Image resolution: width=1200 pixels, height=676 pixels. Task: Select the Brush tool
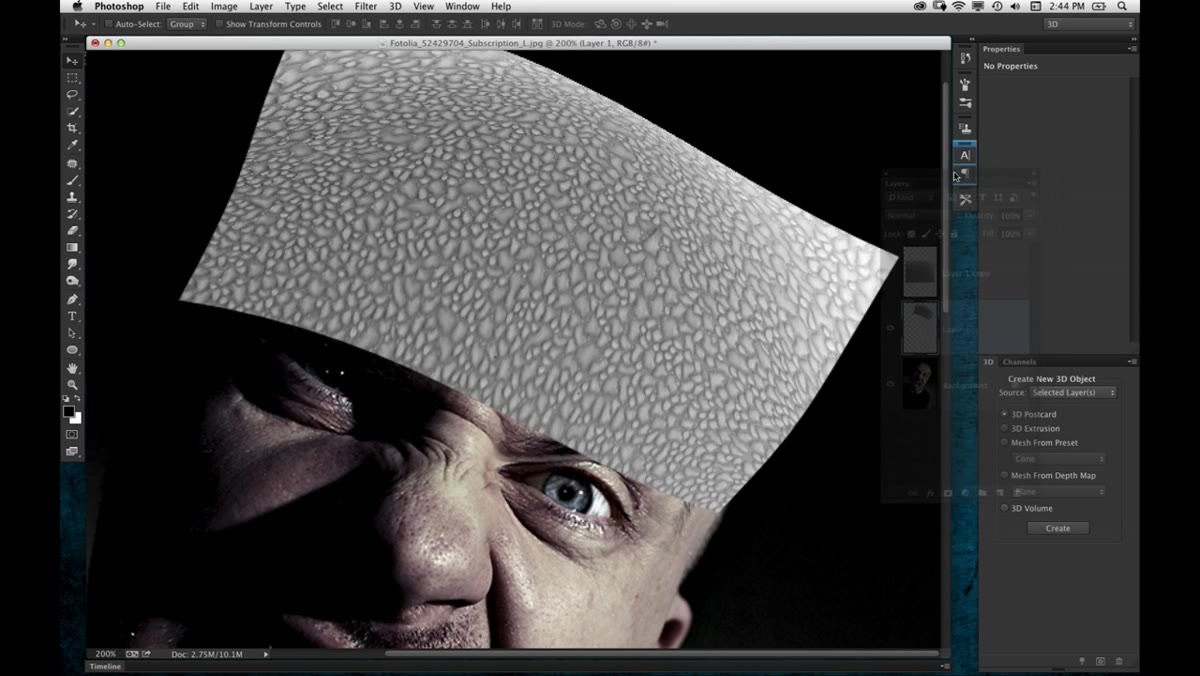(72, 180)
